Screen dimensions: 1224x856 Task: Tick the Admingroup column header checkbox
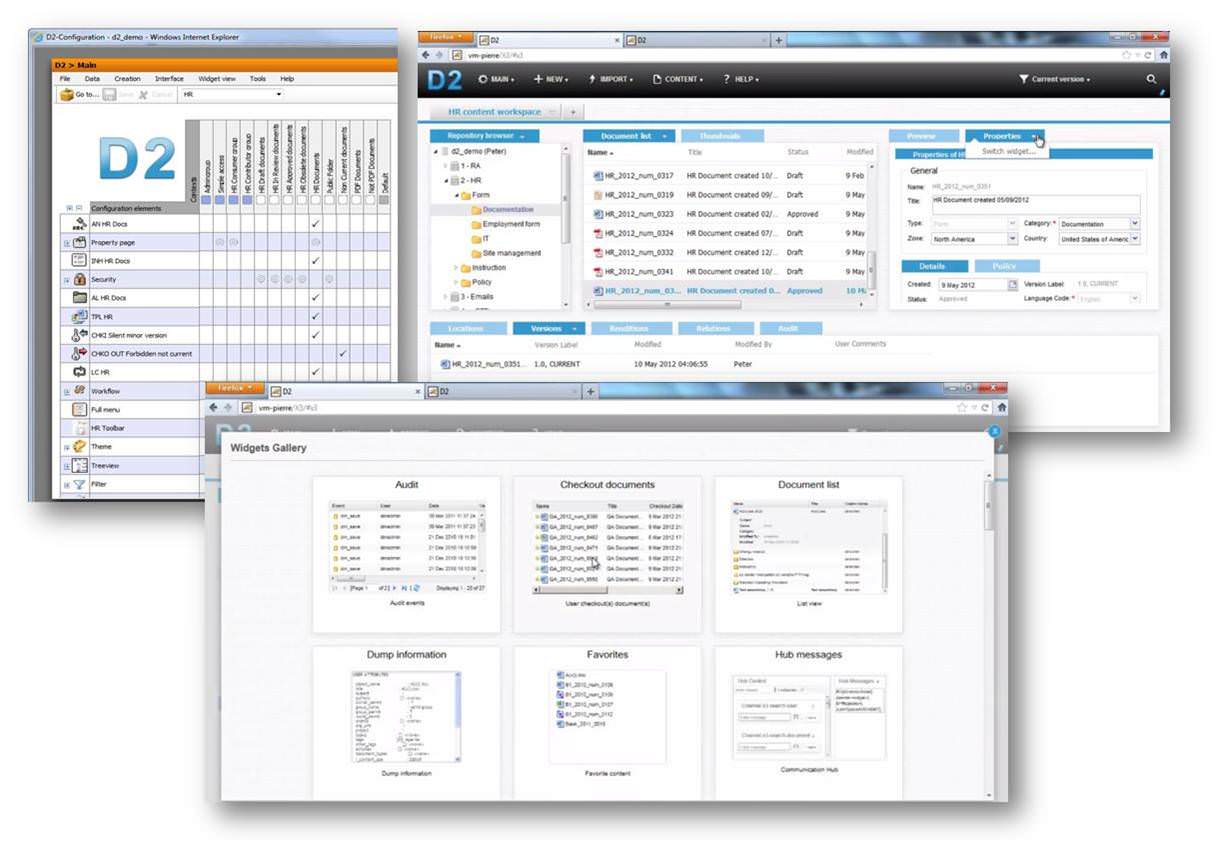point(206,199)
